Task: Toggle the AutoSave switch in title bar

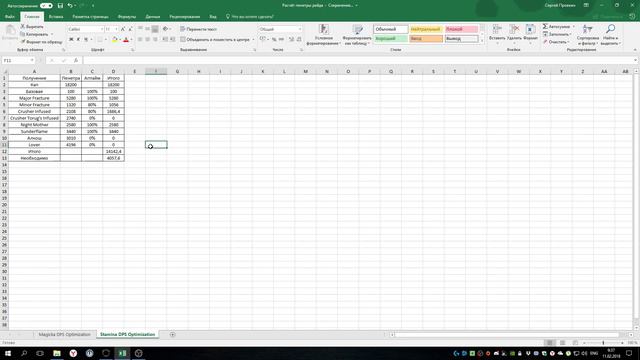Action: coord(46,6)
